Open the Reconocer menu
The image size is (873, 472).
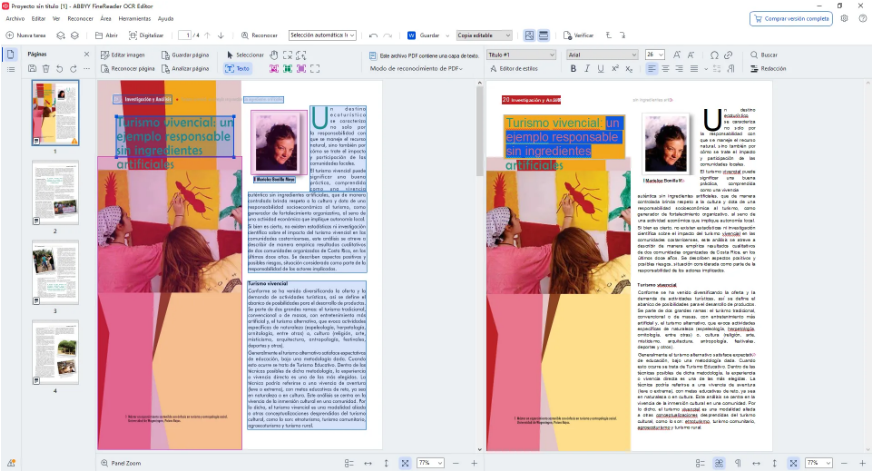click(x=79, y=18)
